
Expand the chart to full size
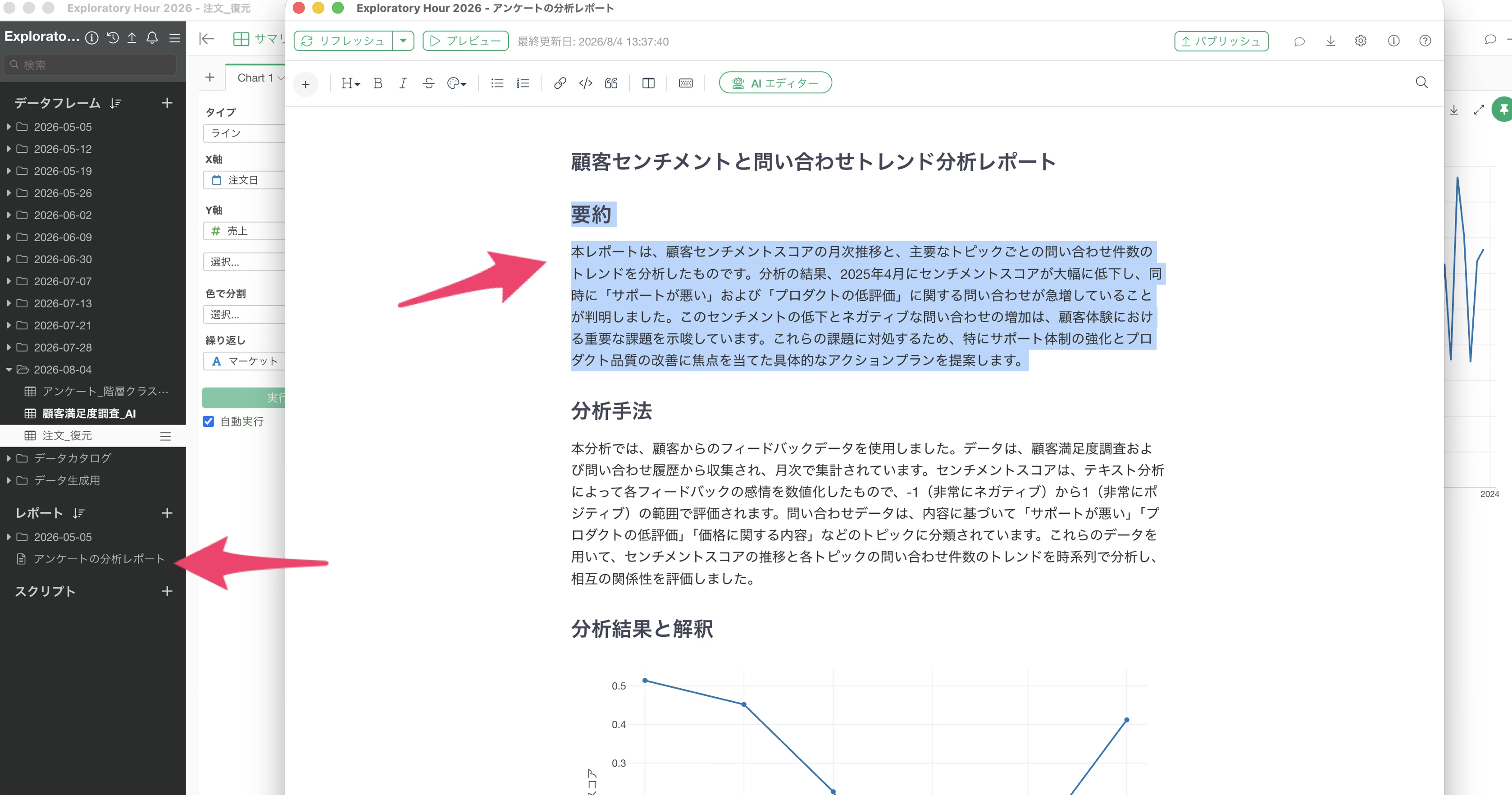1479,110
